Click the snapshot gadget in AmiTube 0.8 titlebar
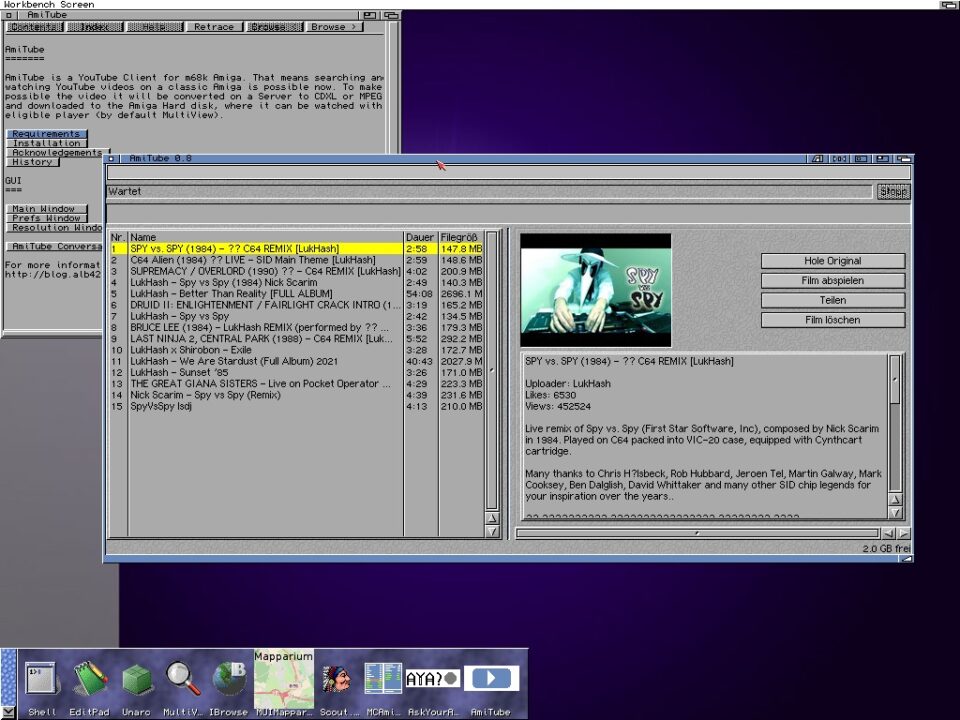The height and width of the screenshot is (720, 960). [839, 159]
